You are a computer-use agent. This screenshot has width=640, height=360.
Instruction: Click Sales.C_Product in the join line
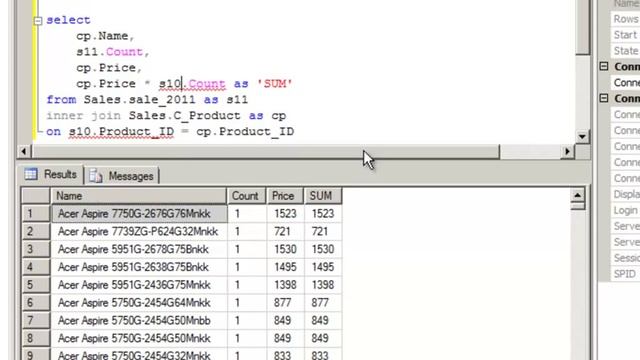pyautogui.click(x=184, y=116)
